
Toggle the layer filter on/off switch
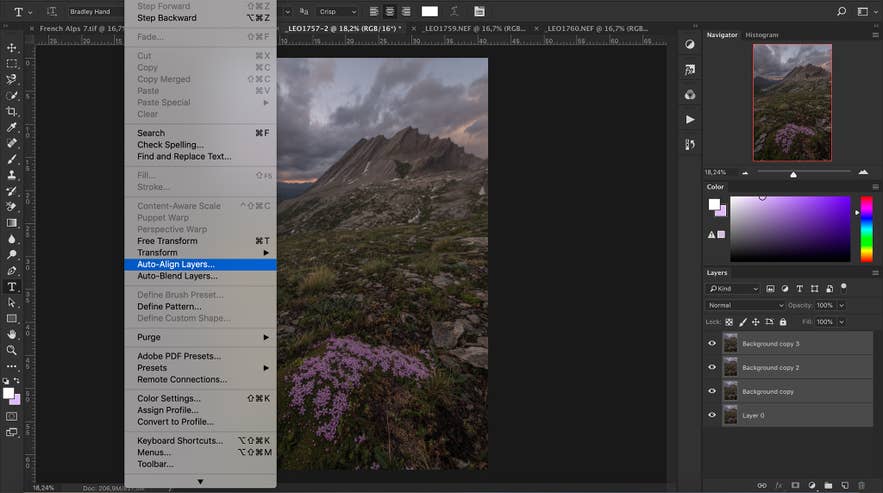pyautogui.click(x=844, y=287)
